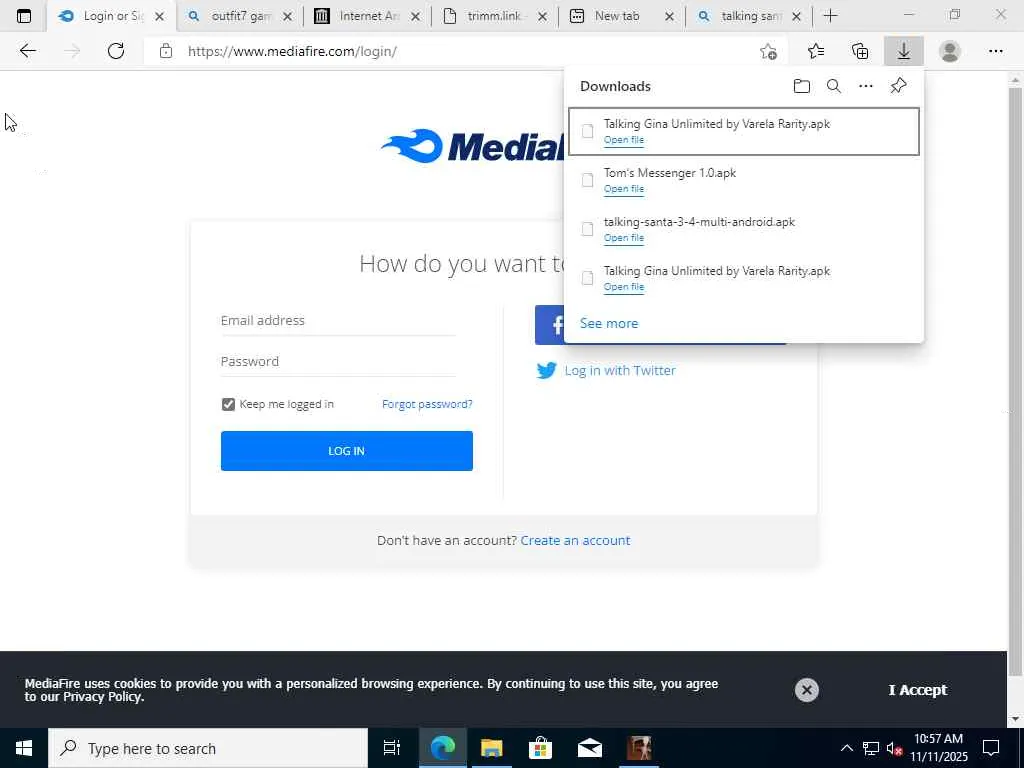This screenshot has width=1024, height=768.
Task: Select Tom's Messenger 1.0.apk download entry
Action: 744,180
